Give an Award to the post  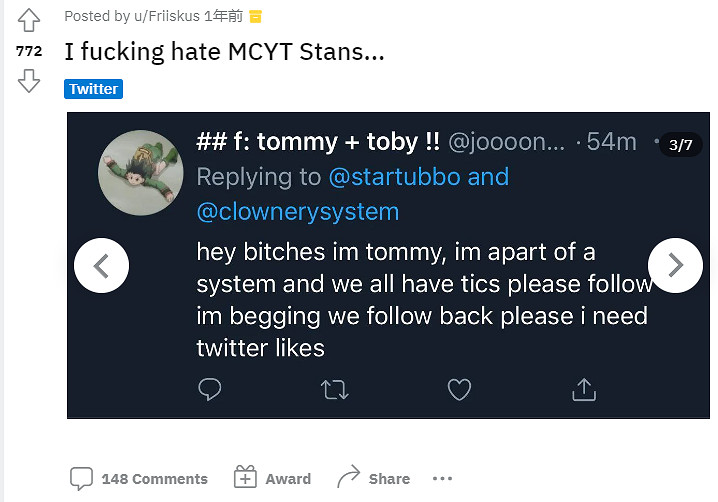click(272, 479)
